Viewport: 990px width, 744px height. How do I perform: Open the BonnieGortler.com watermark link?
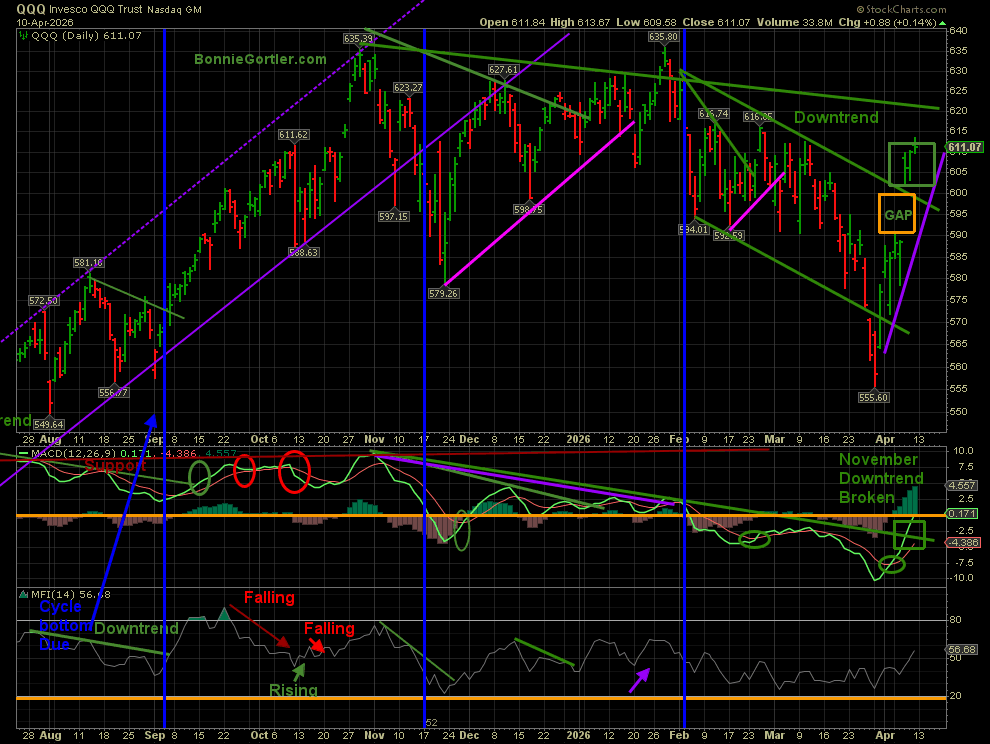pyautogui.click(x=260, y=60)
